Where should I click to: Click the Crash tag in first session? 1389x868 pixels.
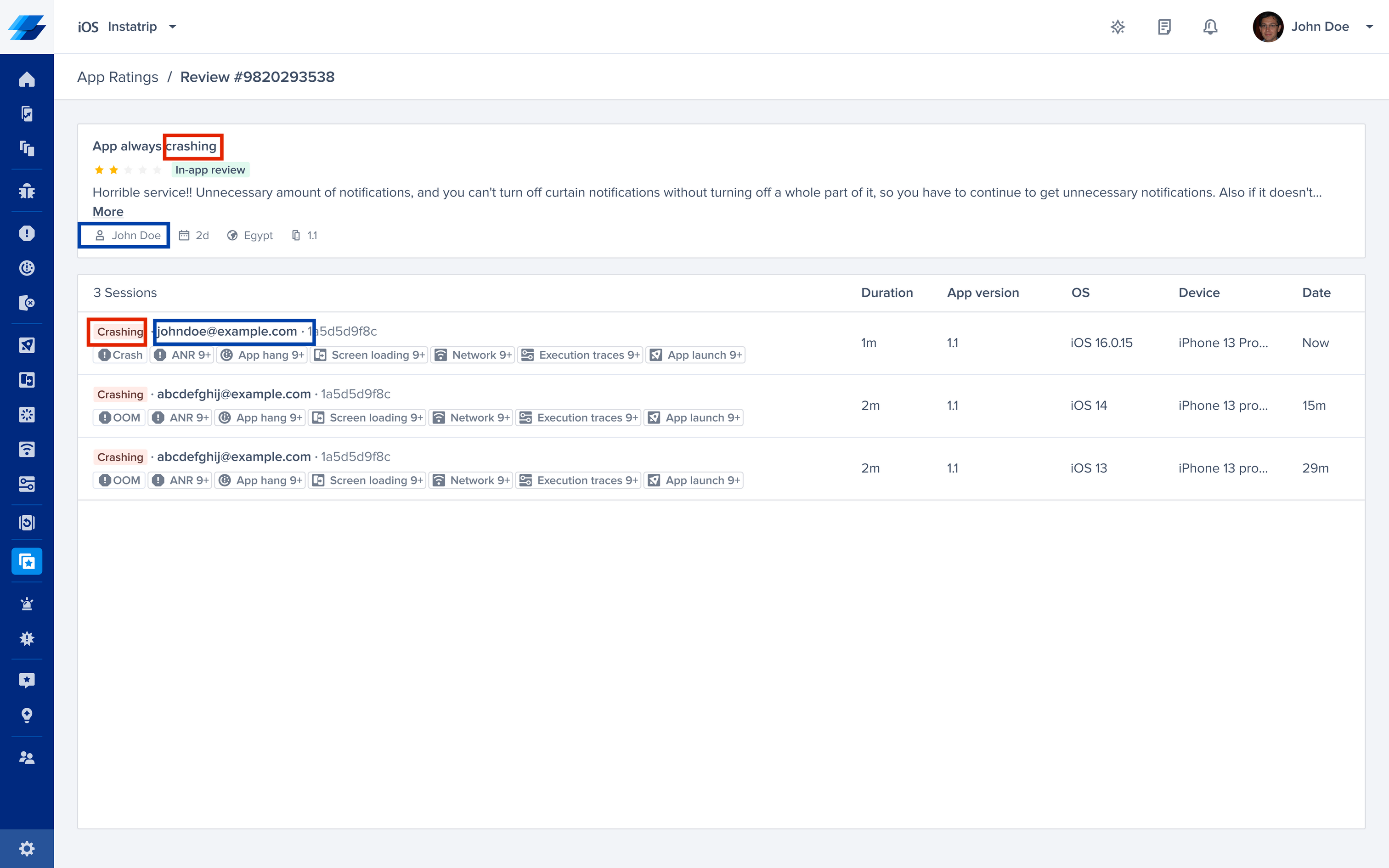120,355
